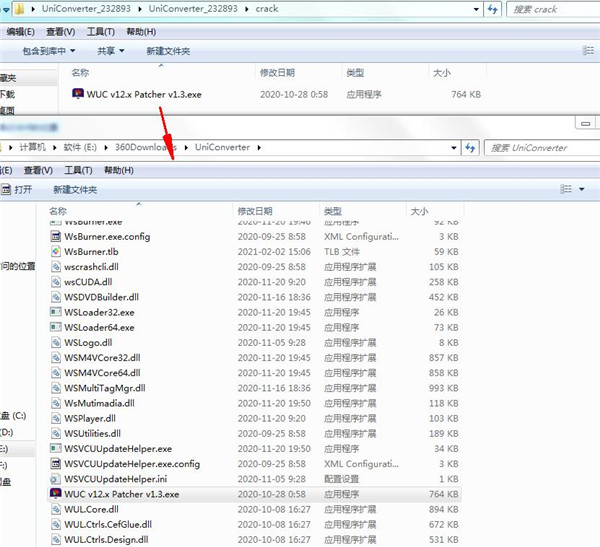
Task: Click the WSLogo.dll file icon
Action: tap(56, 343)
